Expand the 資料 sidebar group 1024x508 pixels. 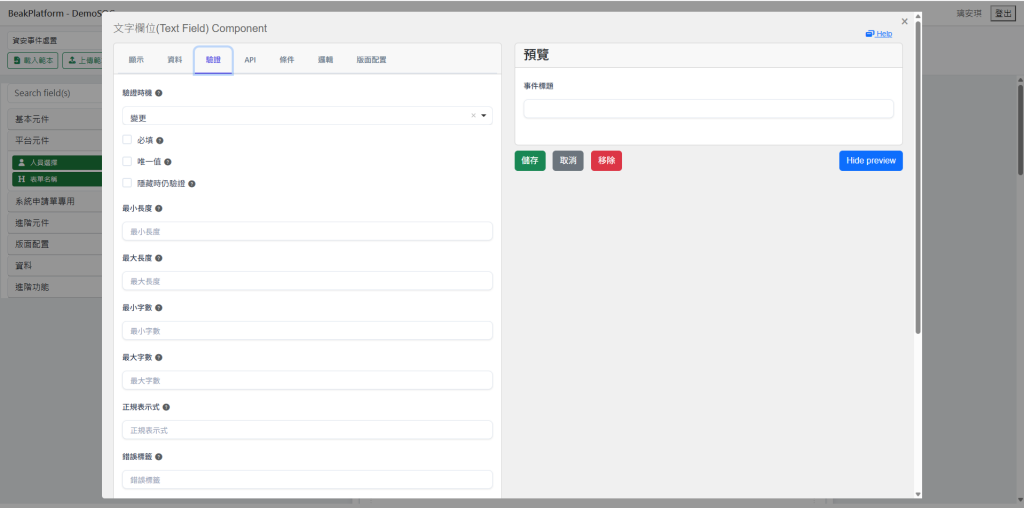coord(56,266)
